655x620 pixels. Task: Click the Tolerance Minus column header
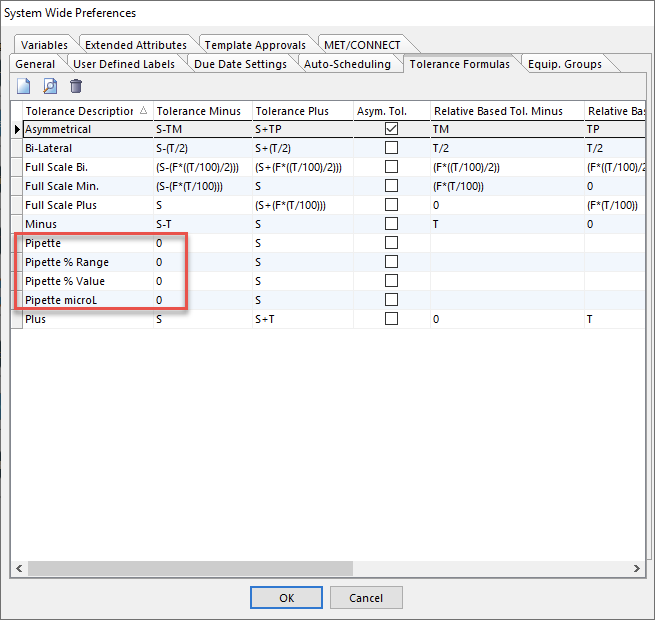(198, 111)
